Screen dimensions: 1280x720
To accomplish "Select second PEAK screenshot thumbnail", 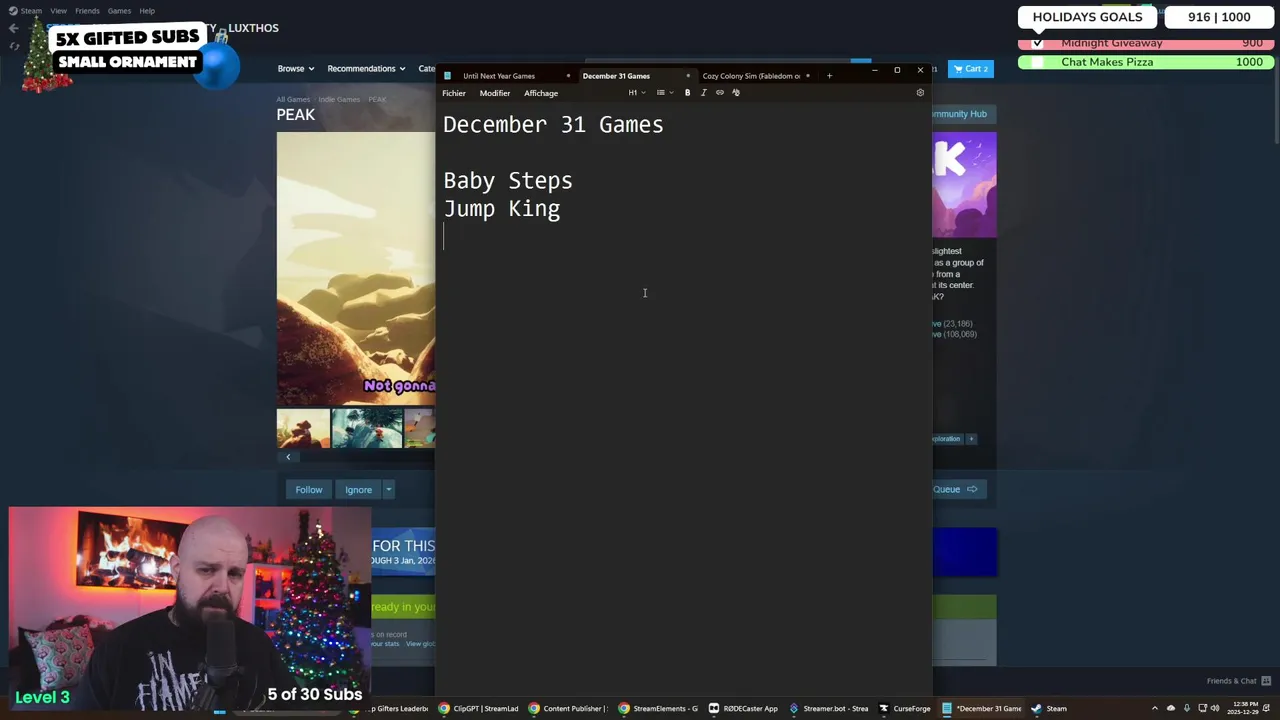I will click(x=367, y=428).
